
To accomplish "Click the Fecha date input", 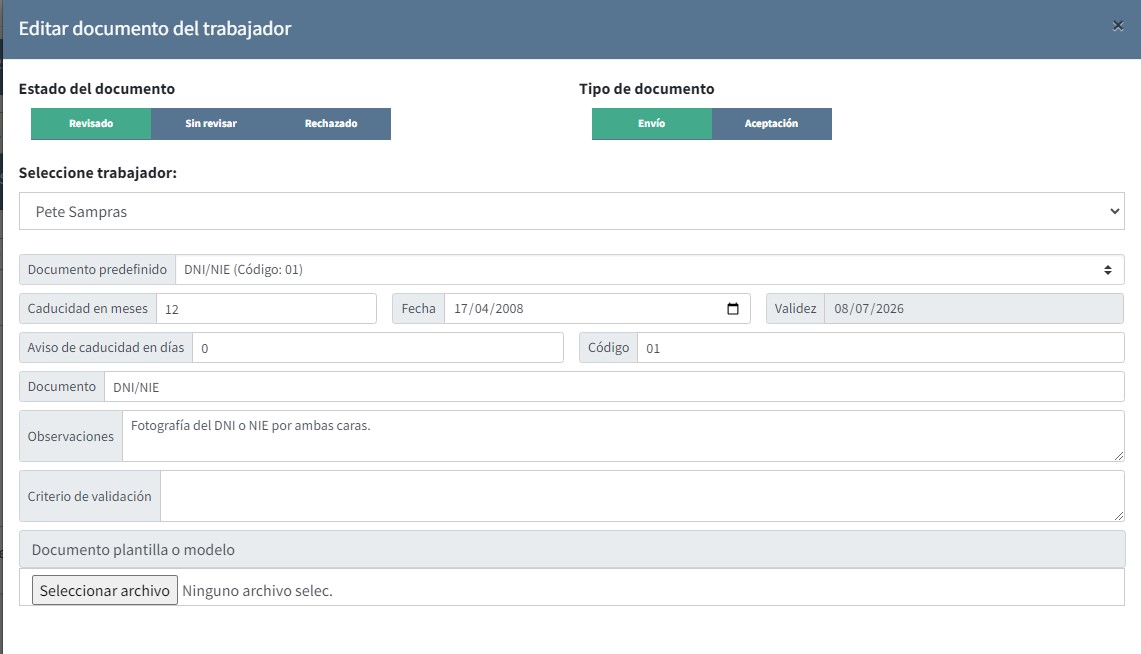I will 597,308.
